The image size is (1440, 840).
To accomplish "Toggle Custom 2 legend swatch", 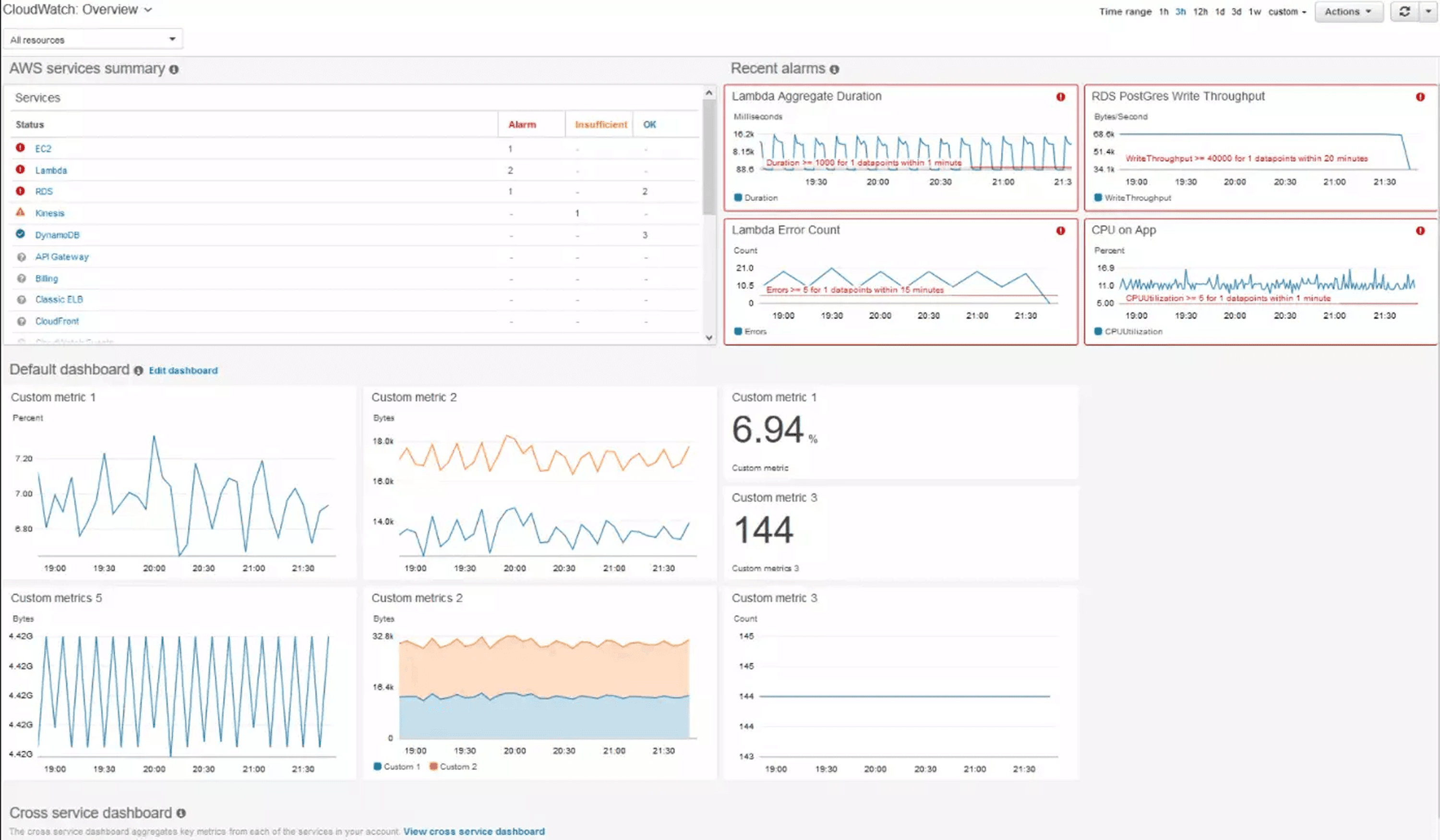I will pyautogui.click(x=433, y=767).
